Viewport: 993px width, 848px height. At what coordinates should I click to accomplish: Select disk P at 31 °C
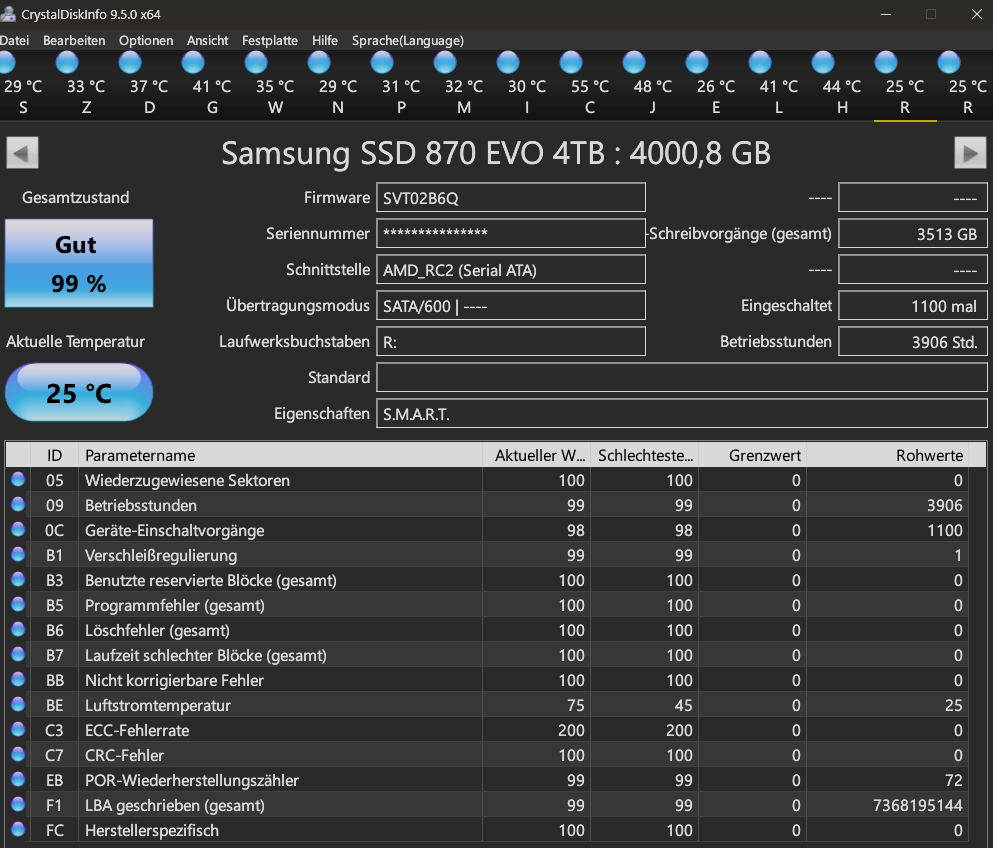401,85
